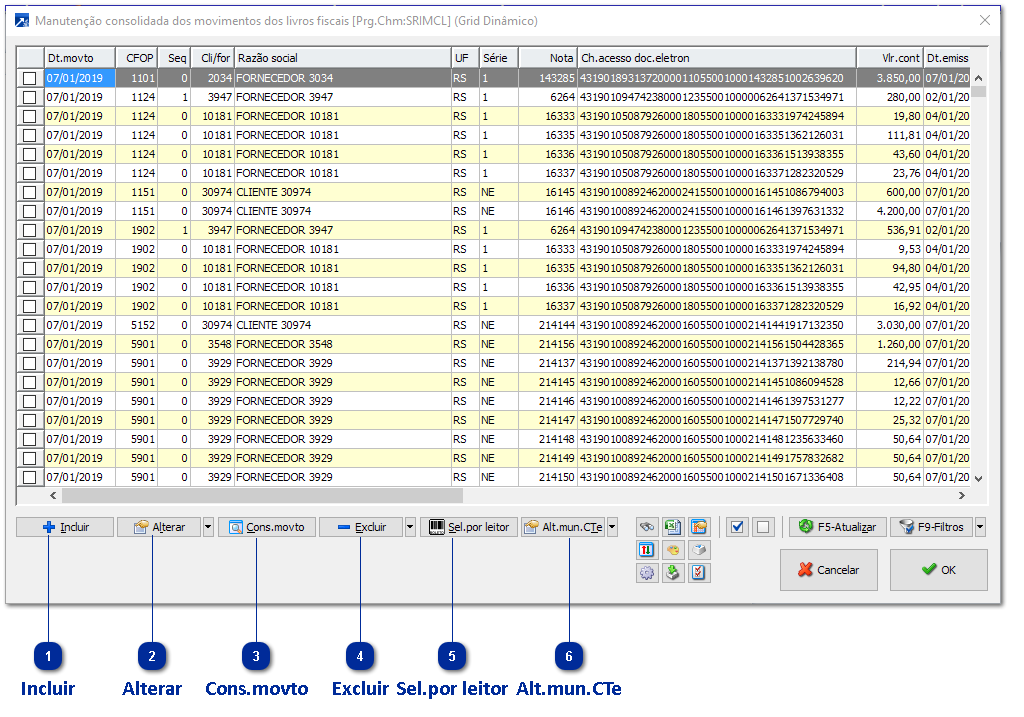Click the F5-Atualizar button
Viewport: 1024px width, 717px height.
coord(838,527)
